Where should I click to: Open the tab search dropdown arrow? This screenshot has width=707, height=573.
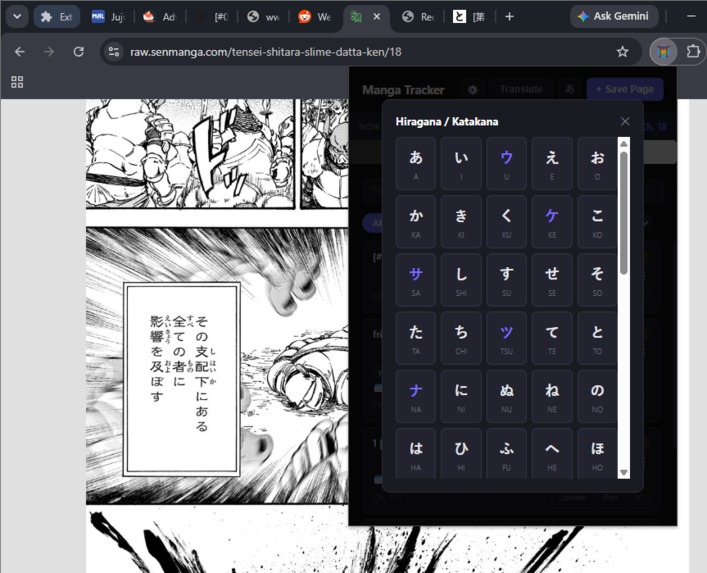[x=17, y=17]
